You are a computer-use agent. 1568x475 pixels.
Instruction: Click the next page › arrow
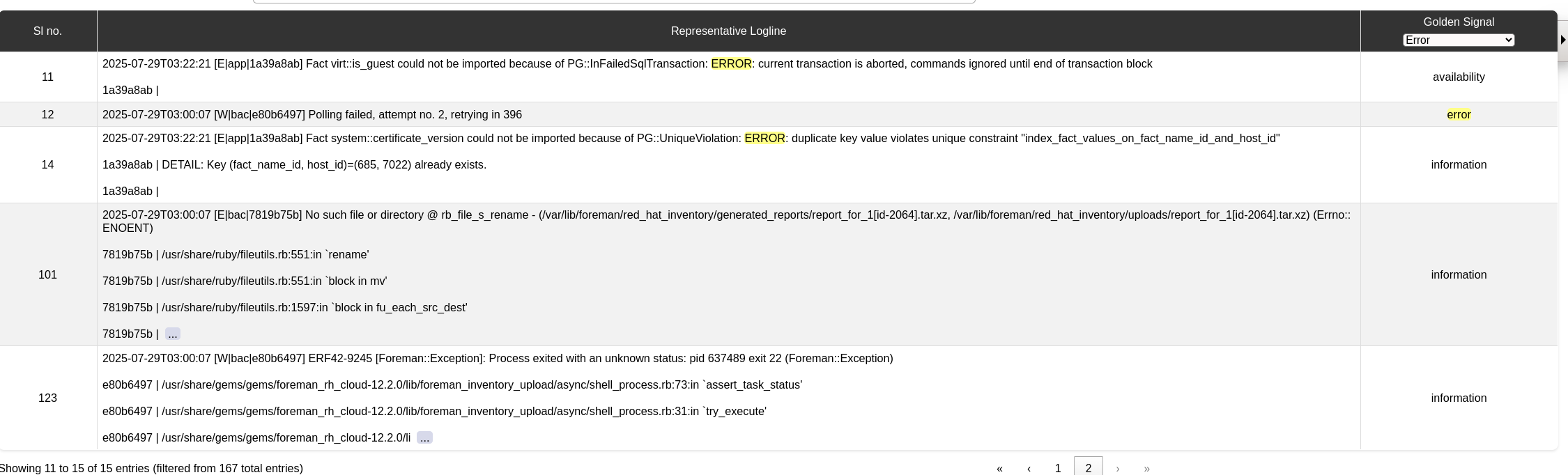pyautogui.click(x=1118, y=469)
